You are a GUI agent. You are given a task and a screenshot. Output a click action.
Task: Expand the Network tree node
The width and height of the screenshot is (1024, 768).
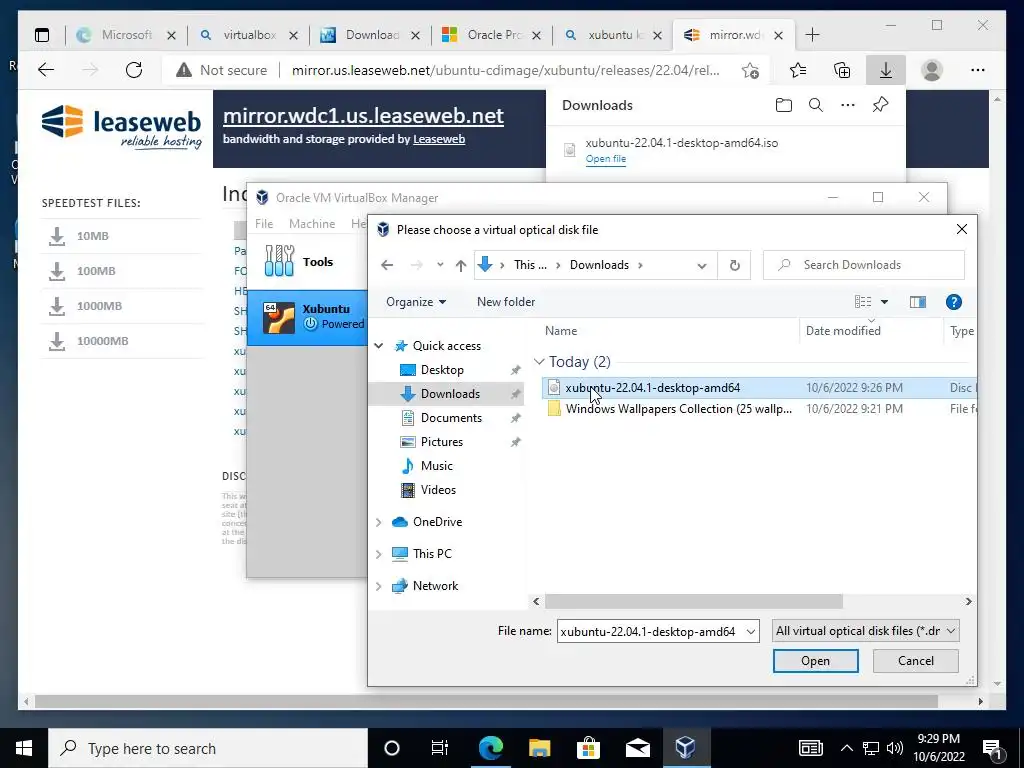click(x=379, y=586)
